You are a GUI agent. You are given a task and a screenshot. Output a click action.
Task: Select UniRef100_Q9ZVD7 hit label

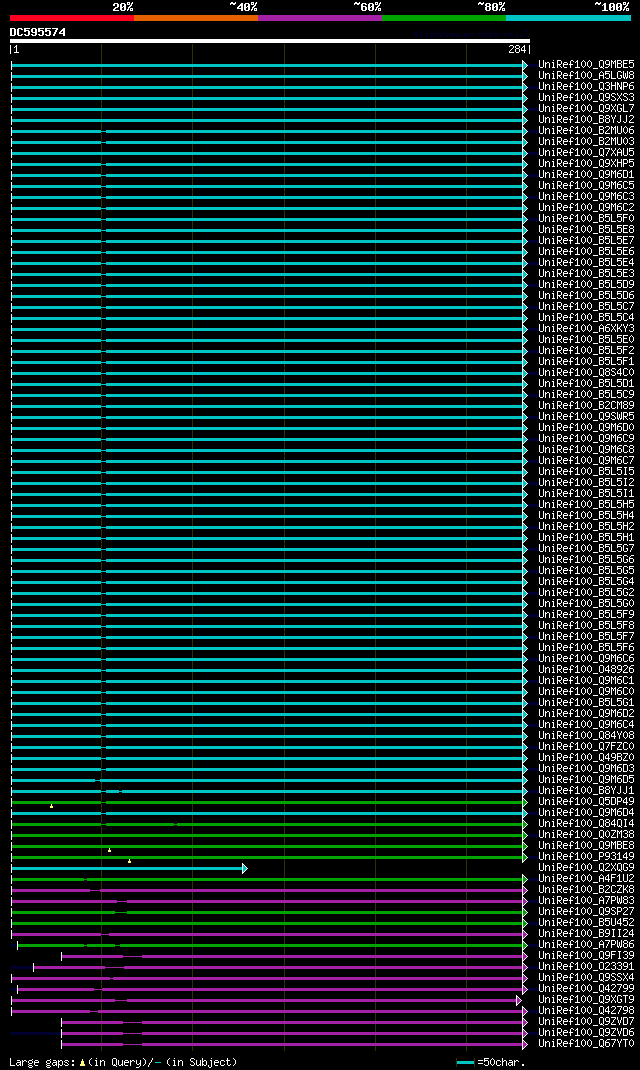click(586, 1022)
